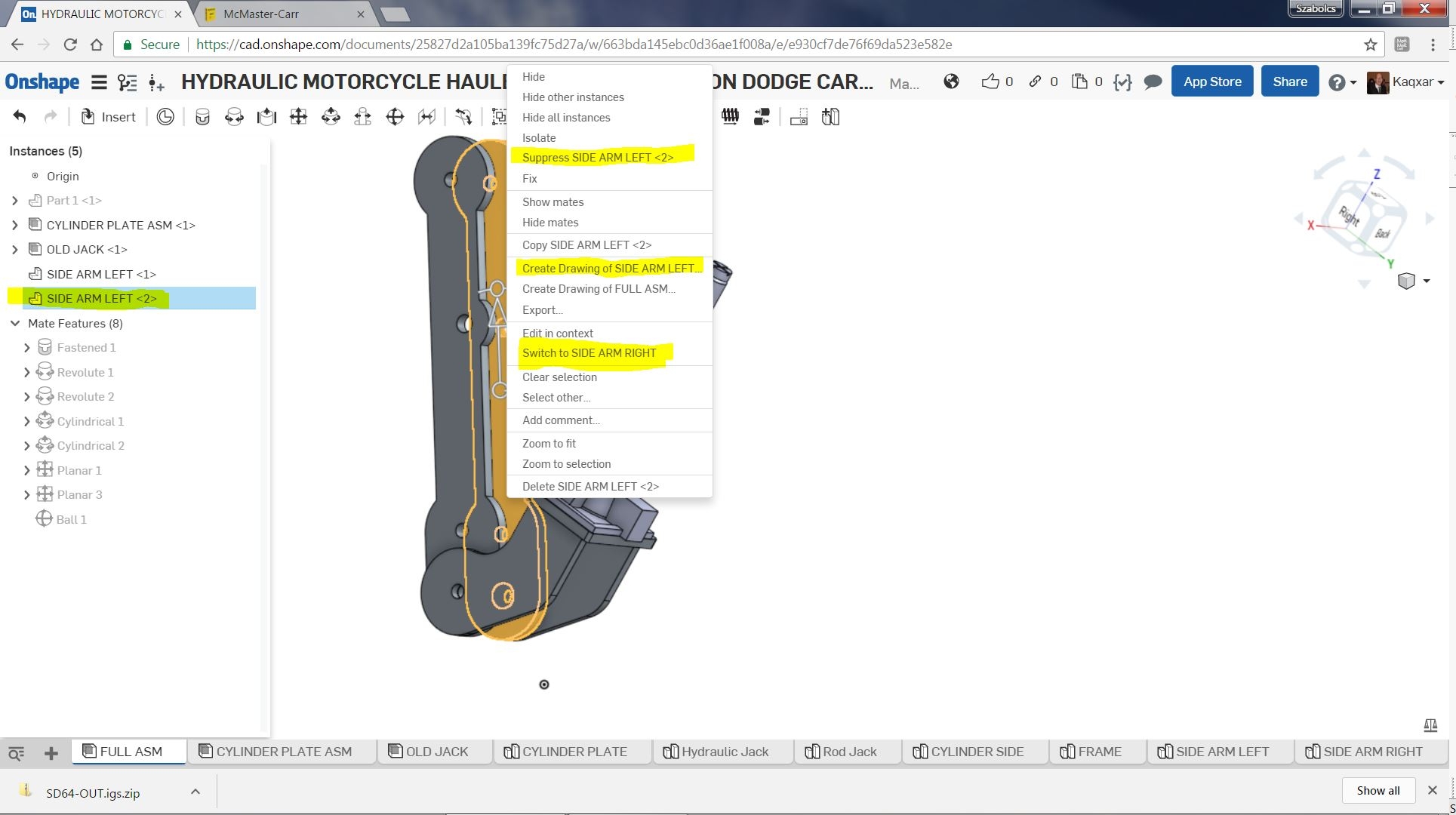This screenshot has height=815, width=1456.
Task: Click the Fastened mate tool icon
Action: [202, 117]
